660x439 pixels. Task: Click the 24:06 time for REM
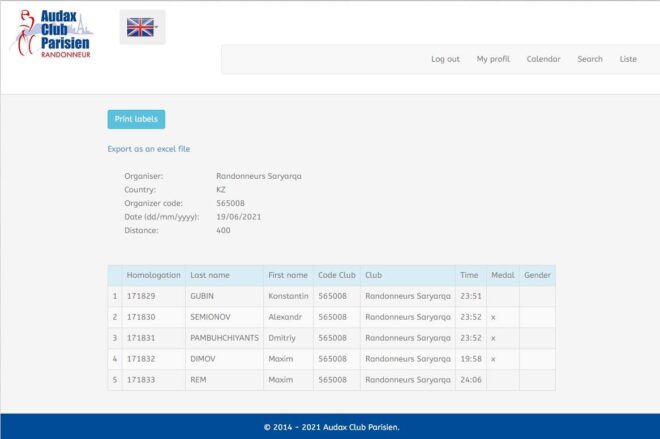click(x=470, y=380)
